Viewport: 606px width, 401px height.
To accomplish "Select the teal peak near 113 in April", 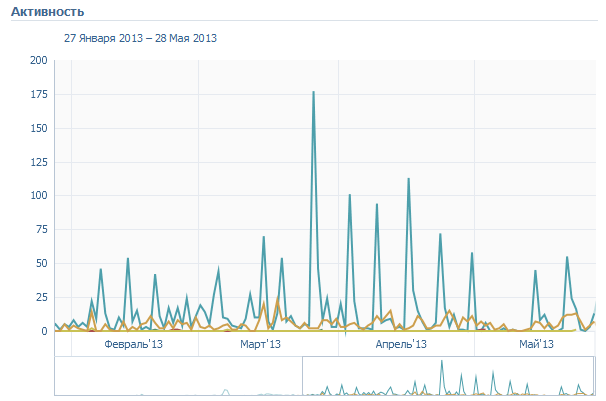I will coord(408,179).
